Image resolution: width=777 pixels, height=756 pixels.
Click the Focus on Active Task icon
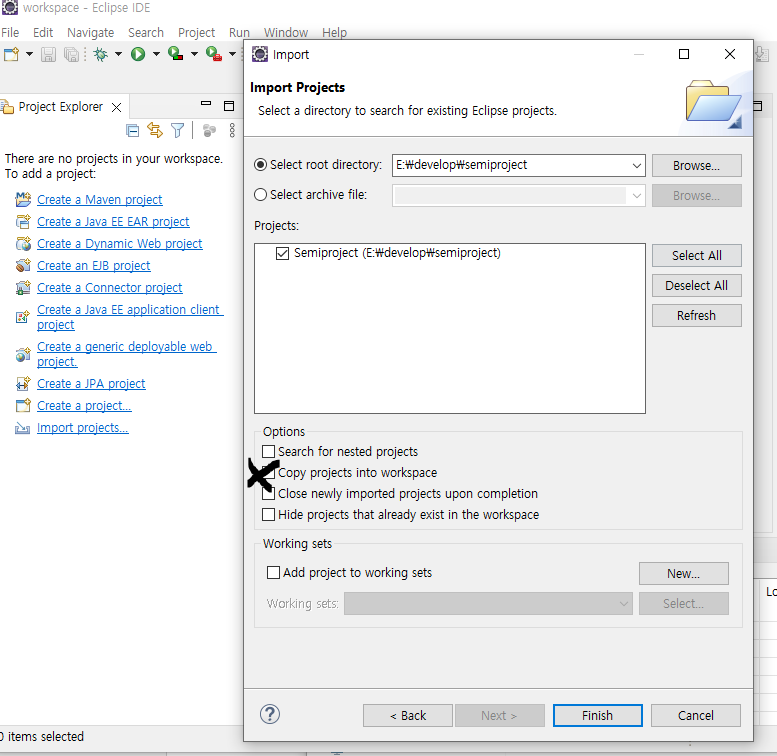[x=209, y=130]
